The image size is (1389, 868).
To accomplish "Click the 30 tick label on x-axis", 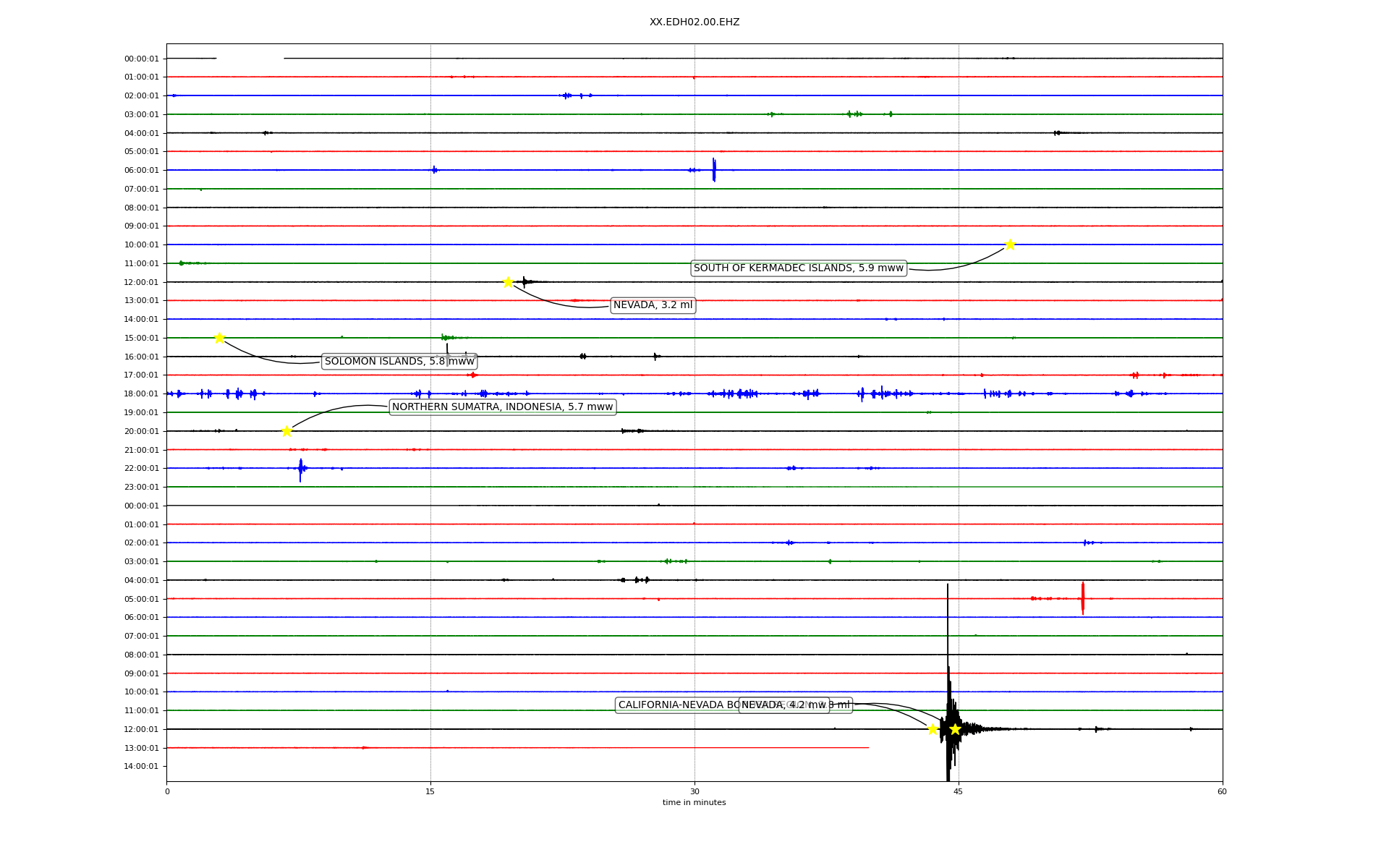I will tap(694, 792).
